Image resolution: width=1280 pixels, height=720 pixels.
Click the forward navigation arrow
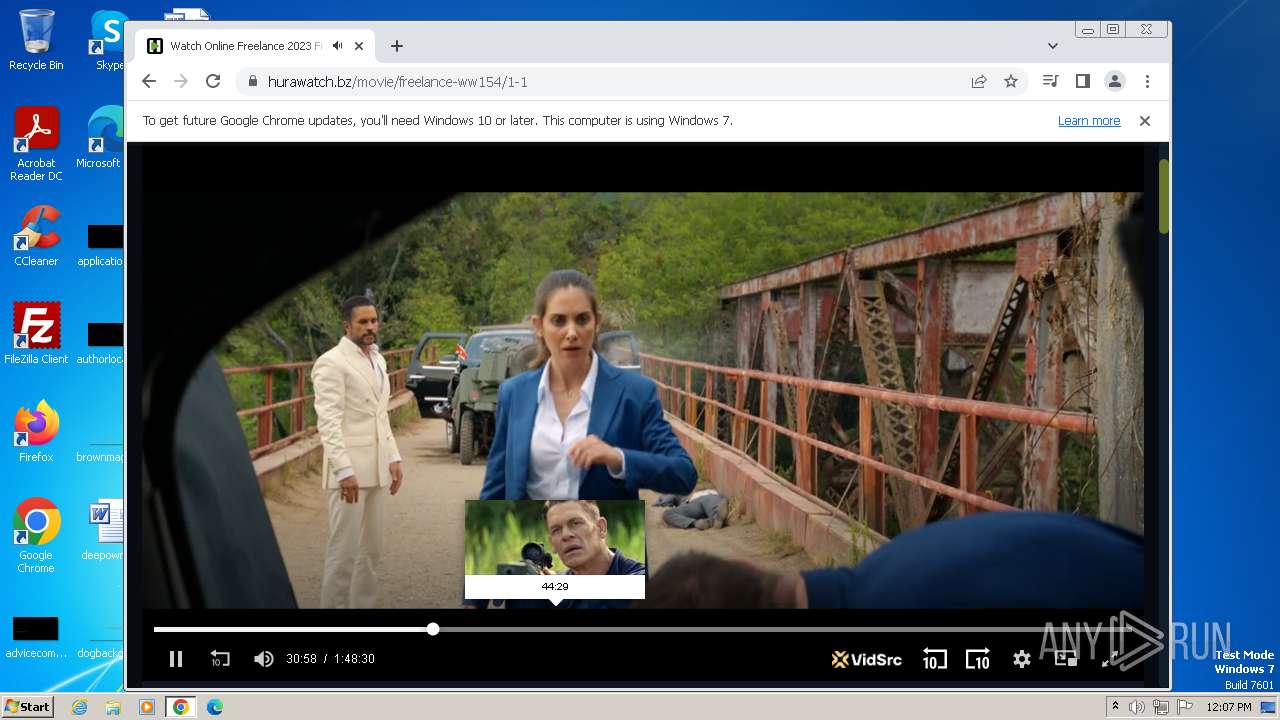(x=181, y=82)
